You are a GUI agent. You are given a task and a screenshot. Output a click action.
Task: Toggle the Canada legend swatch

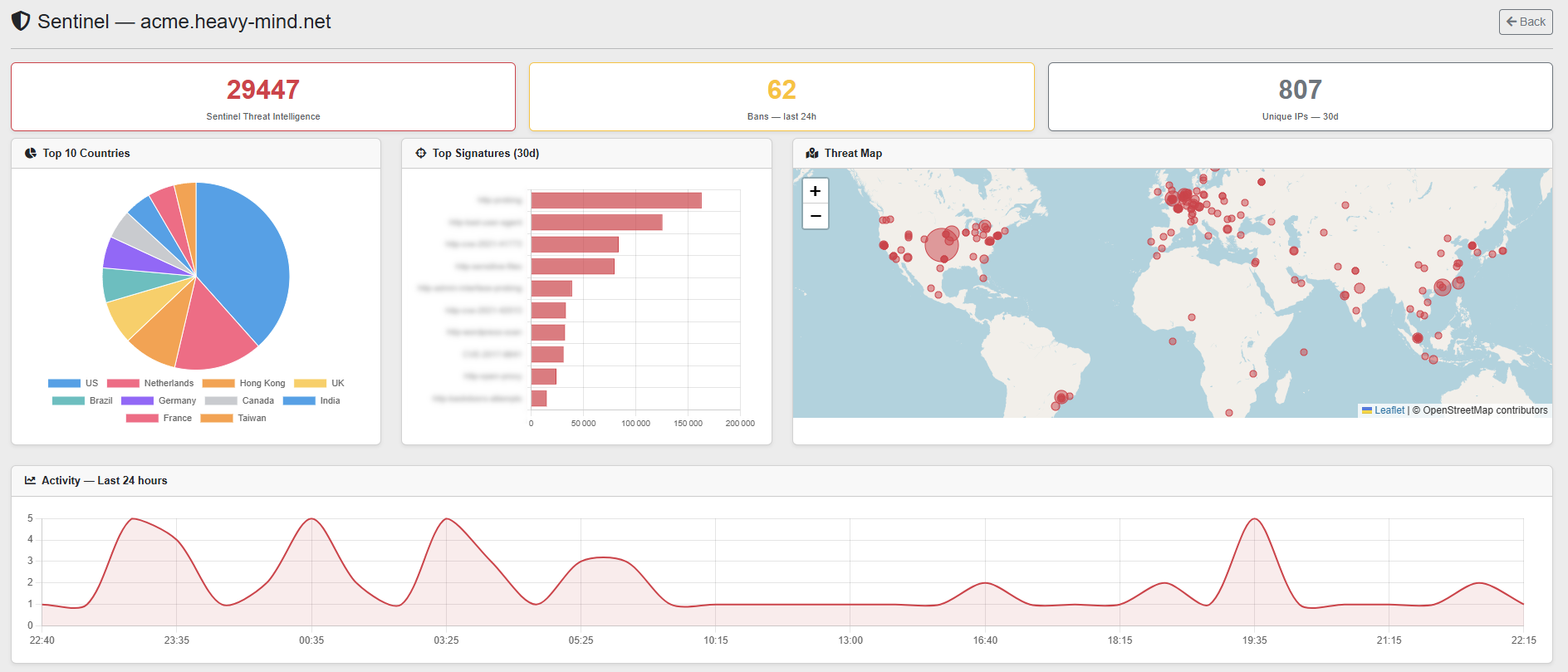pos(221,400)
